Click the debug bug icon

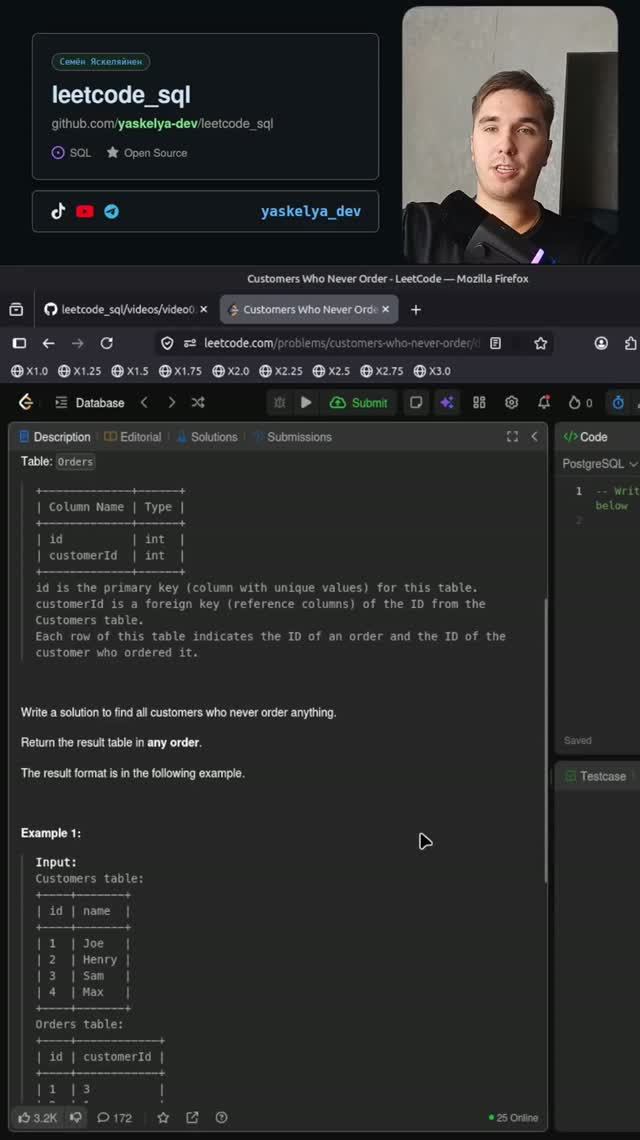[279, 403]
